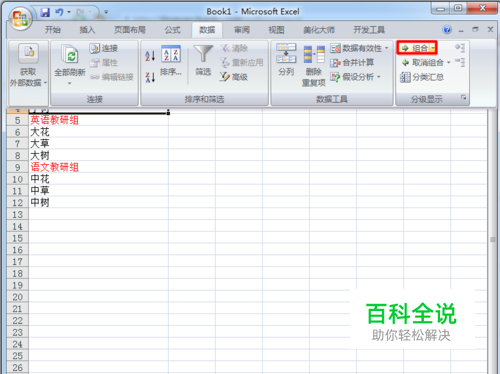Click the show detail outline icon
The image size is (500, 374).
(x=460, y=48)
